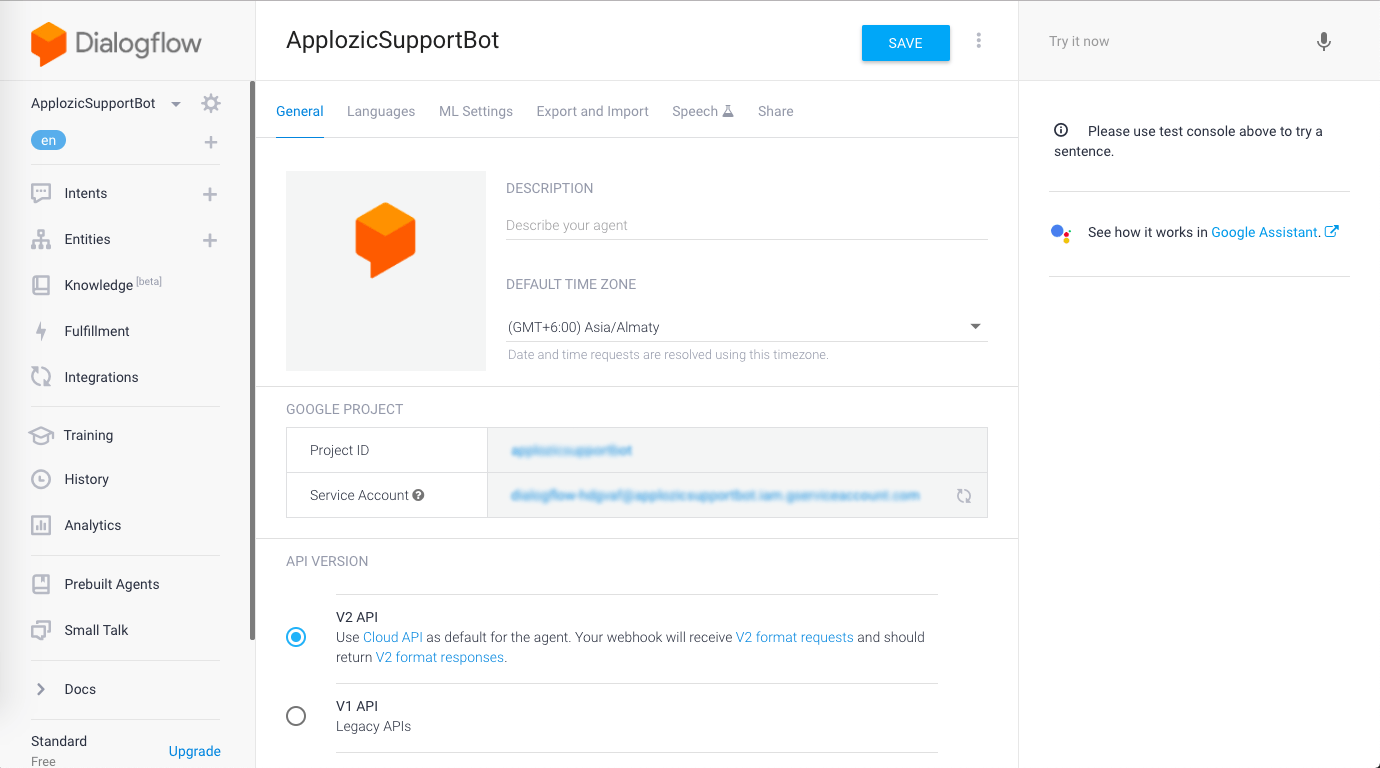Click the blurred service account email
Screen dimensions: 1380x768
coord(715,495)
